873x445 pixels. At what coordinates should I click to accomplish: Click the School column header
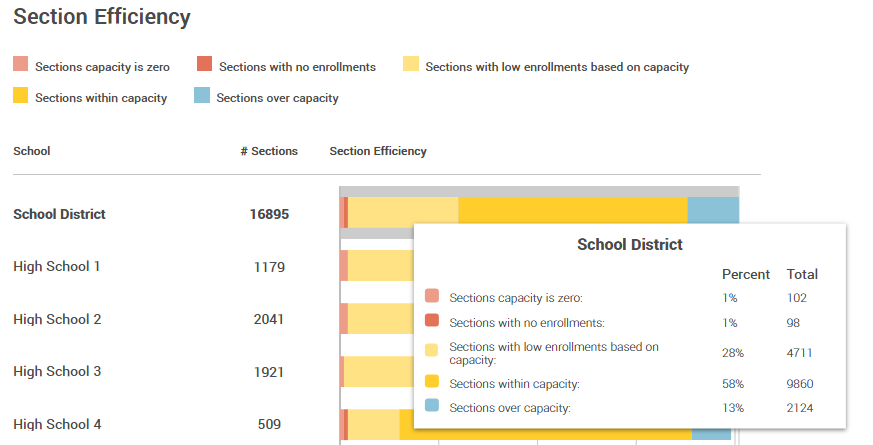pos(32,151)
